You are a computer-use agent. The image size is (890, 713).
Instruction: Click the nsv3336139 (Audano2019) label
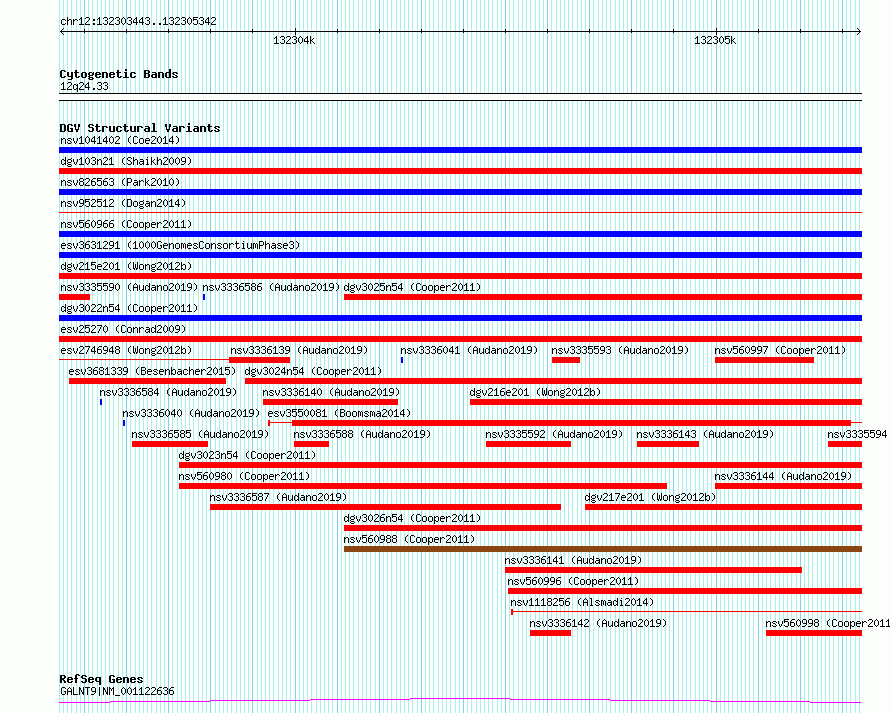click(x=299, y=350)
